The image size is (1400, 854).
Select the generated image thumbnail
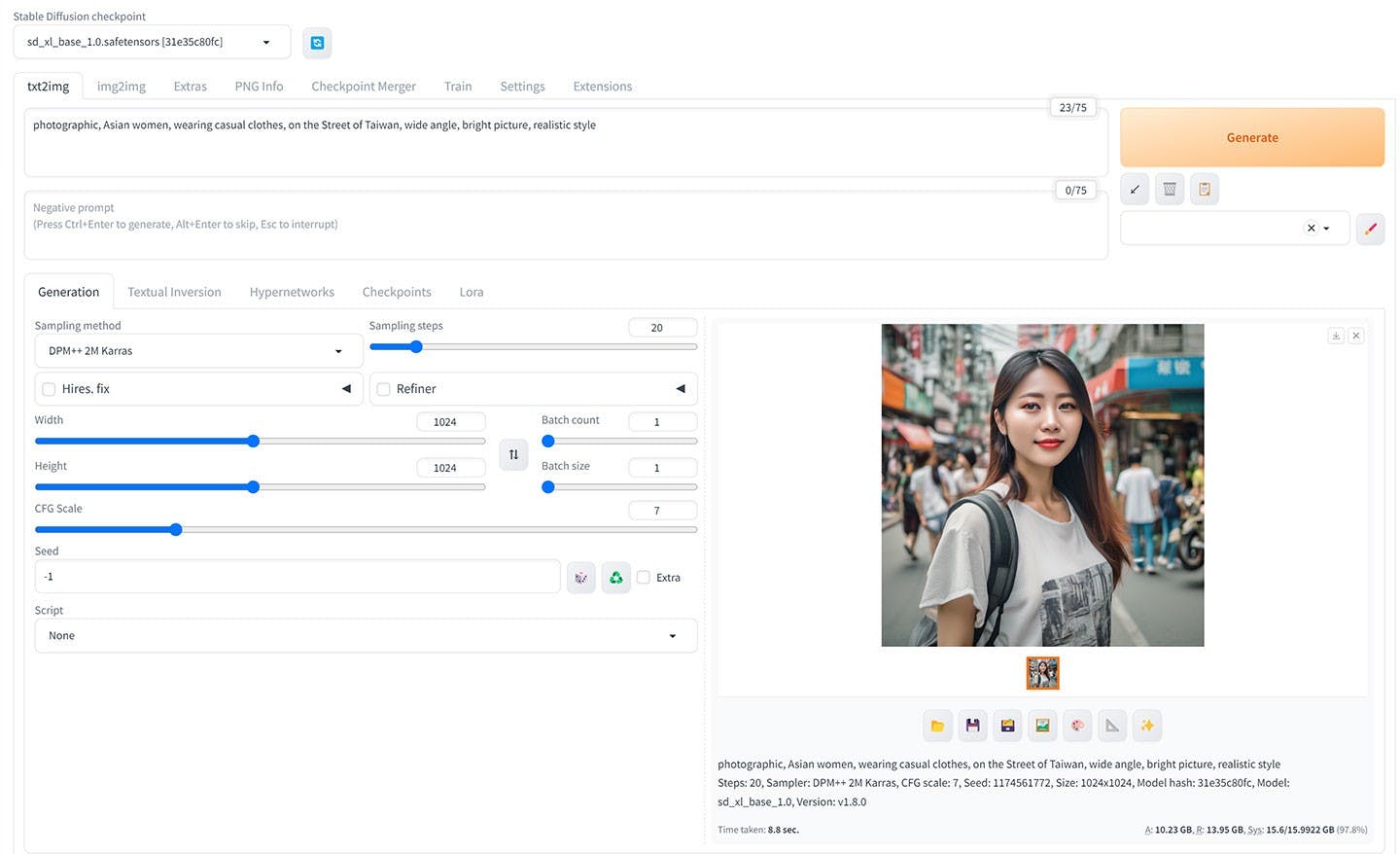(1042, 672)
